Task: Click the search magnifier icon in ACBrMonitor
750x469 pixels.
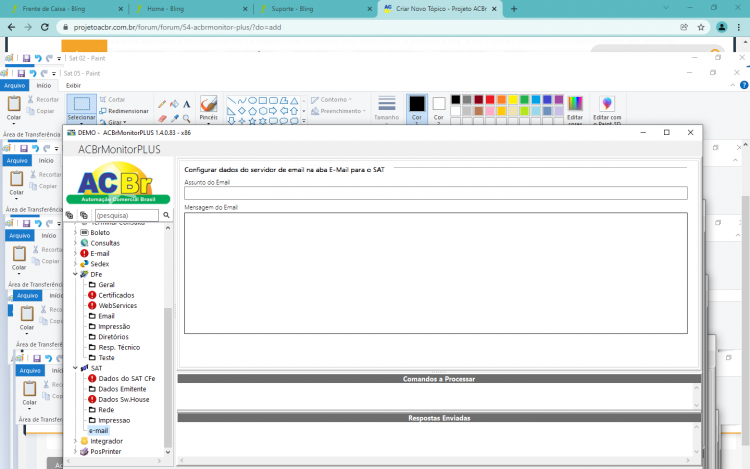Action: coord(166,215)
